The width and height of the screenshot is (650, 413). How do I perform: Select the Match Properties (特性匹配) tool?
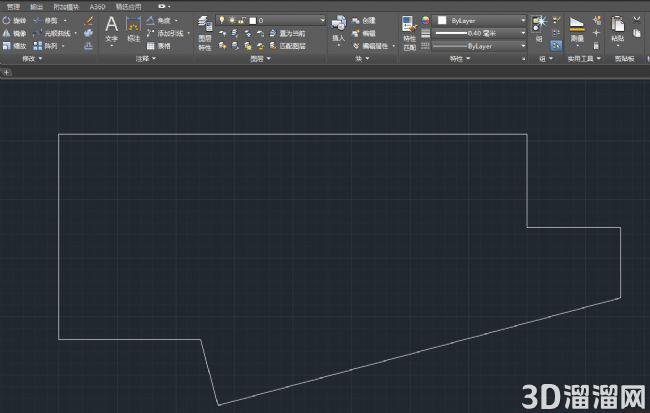[410, 34]
